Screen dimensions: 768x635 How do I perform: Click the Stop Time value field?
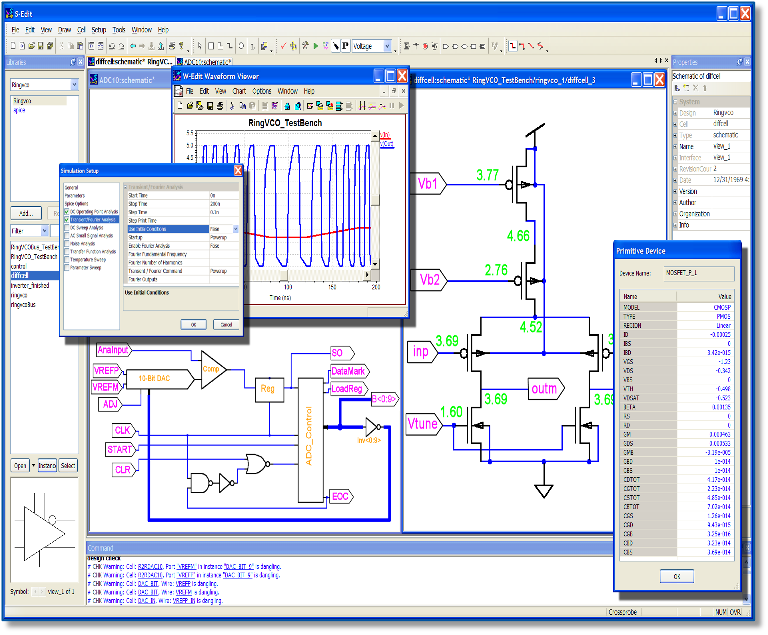coord(224,204)
